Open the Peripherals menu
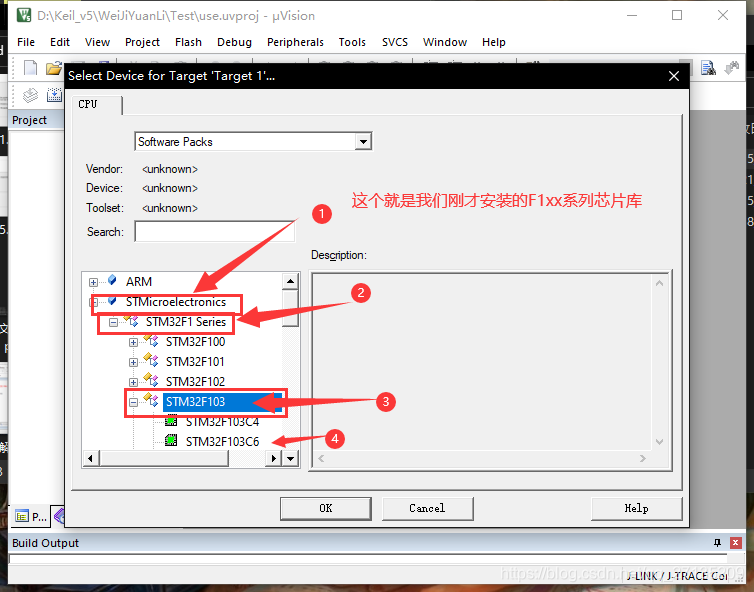 (x=295, y=42)
